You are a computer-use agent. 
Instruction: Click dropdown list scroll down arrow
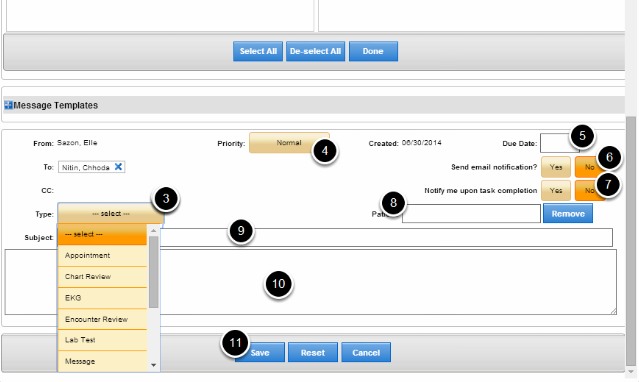pyautogui.click(x=153, y=365)
